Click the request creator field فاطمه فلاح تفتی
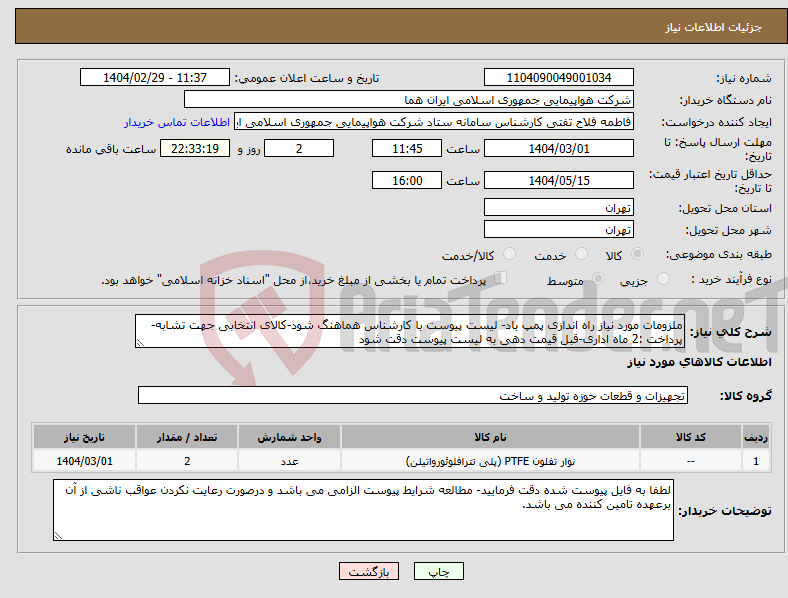 pyautogui.click(x=434, y=122)
